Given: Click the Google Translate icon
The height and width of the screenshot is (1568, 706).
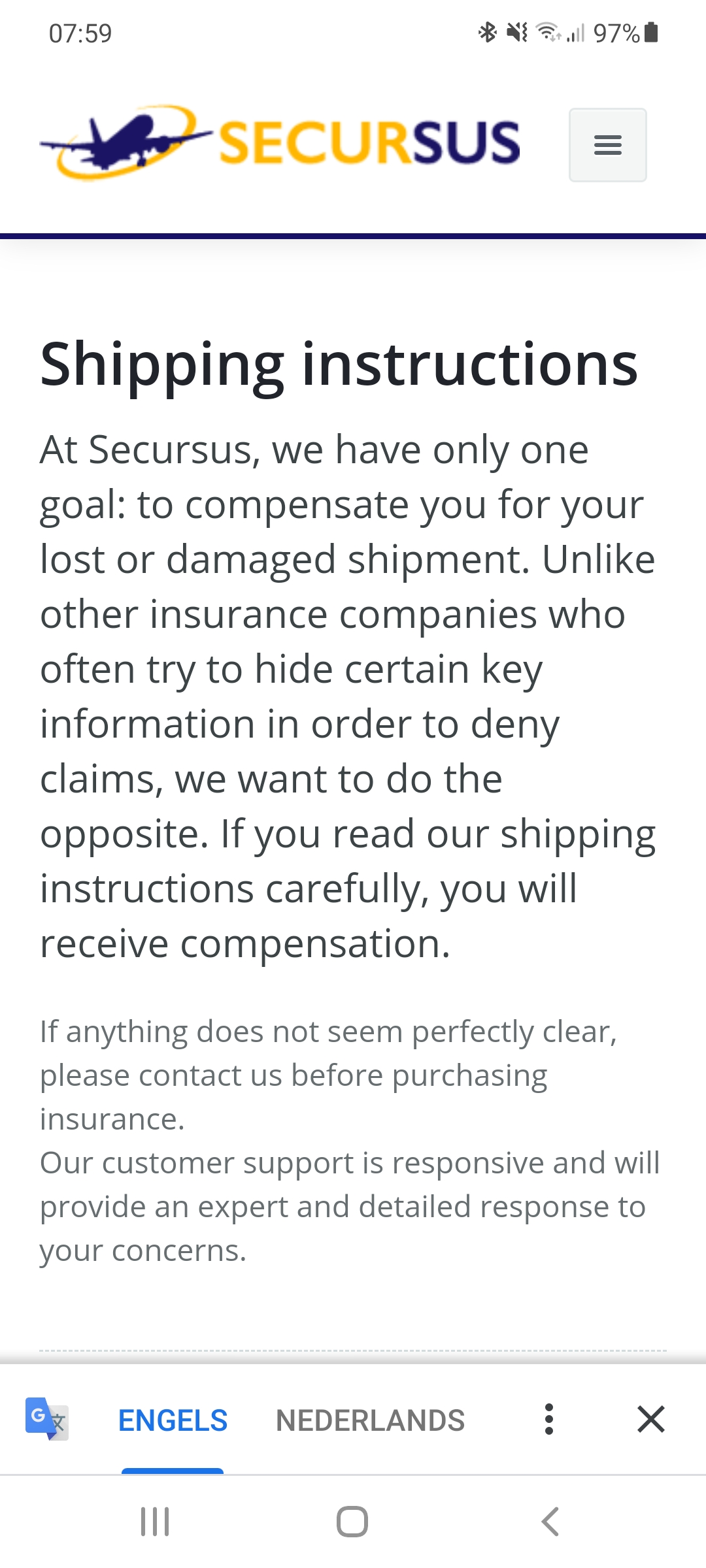Looking at the screenshot, I should pos(46,1419).
